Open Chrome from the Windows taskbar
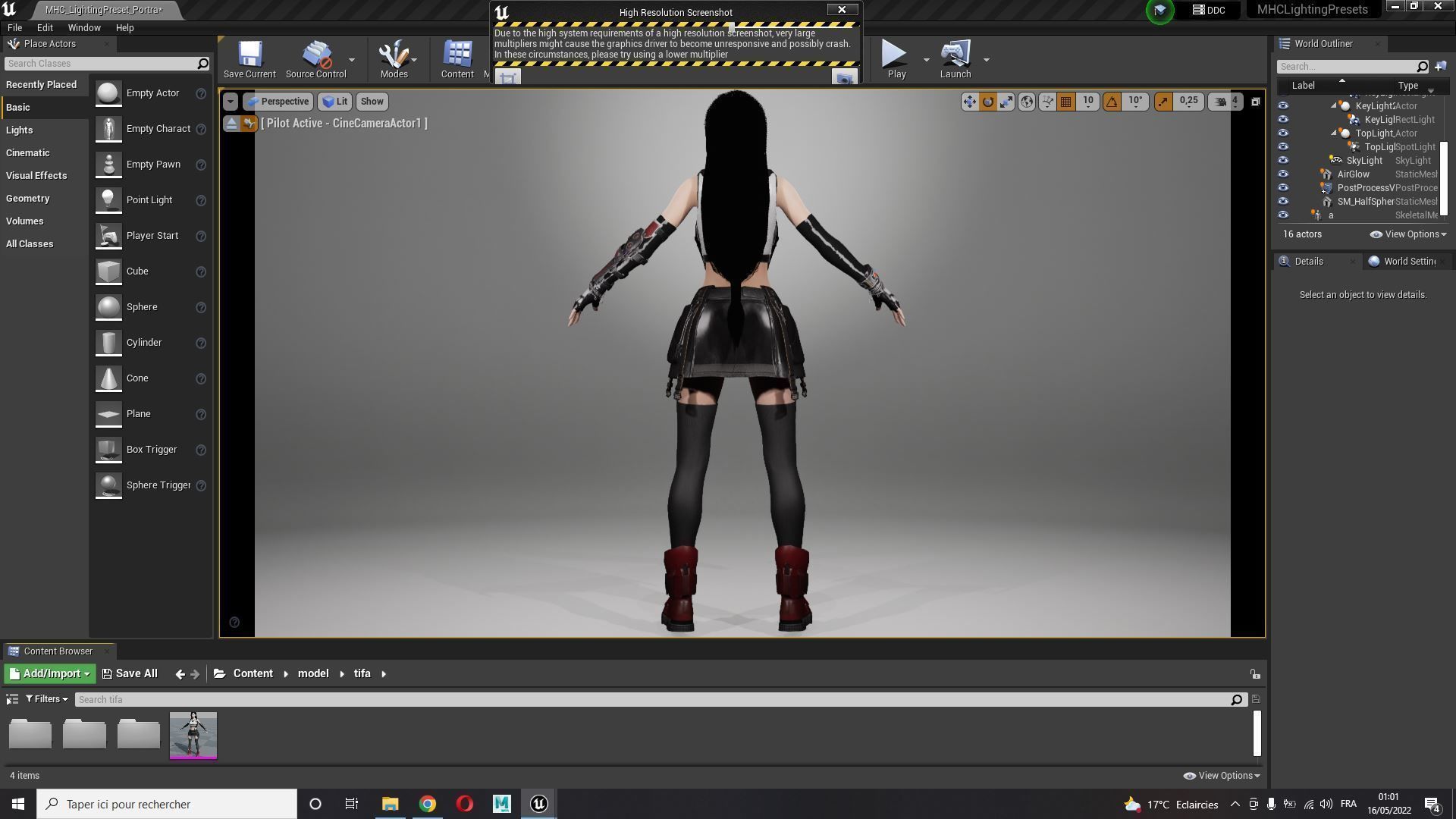This screenshot has width=1456, height=819. click(428, 805)
